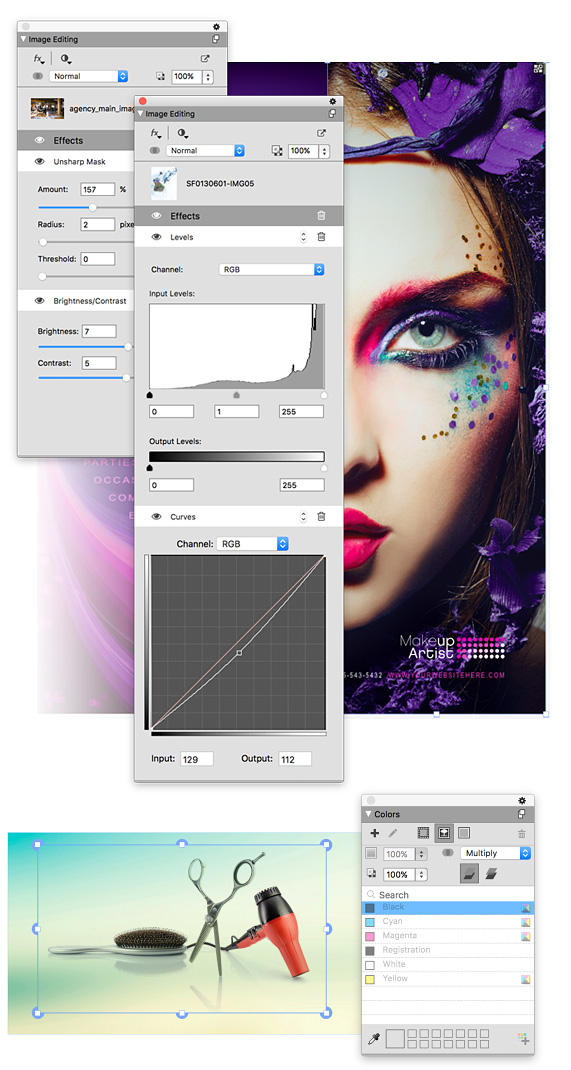Open the fx effects menu in front Image Editing panel

pyautogui.click(x=156, y=133)
